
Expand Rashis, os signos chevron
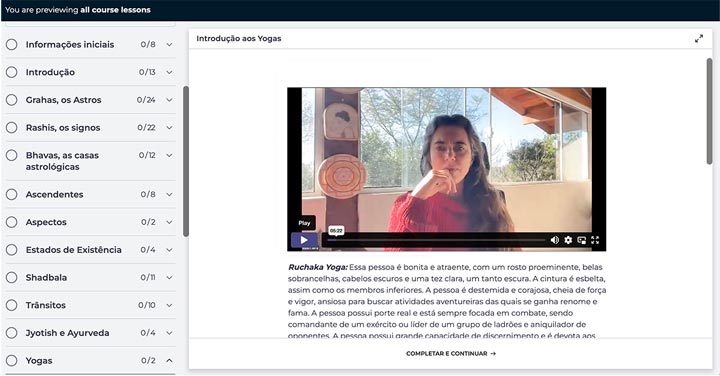pyautogui.click(x=169, y=128)
